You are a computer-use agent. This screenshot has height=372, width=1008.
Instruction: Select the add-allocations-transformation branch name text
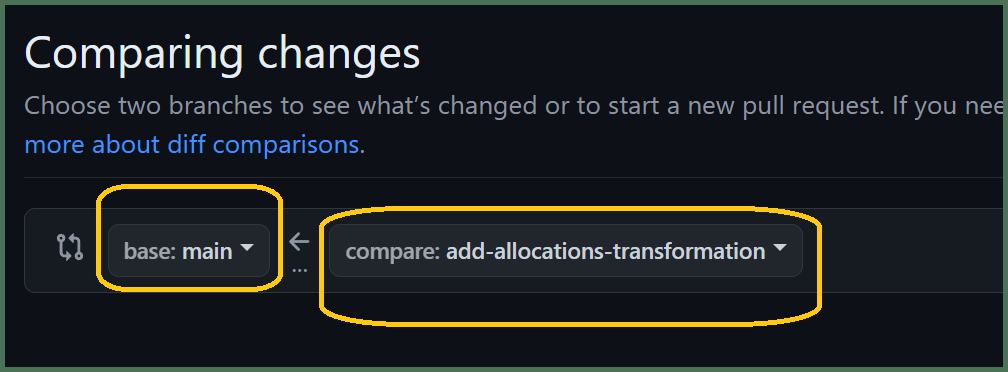606,251
